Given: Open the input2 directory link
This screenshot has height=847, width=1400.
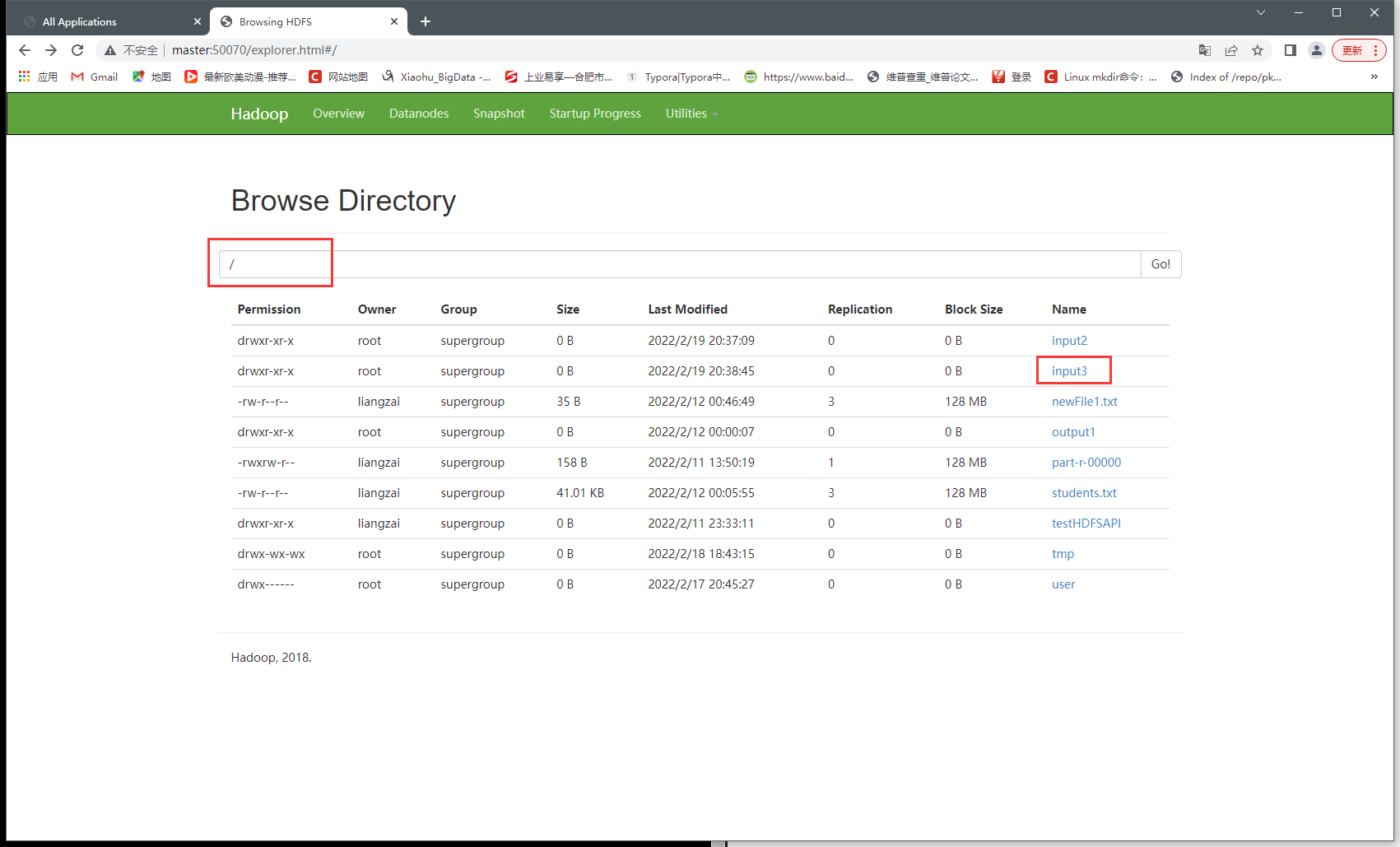Looking at the screenshot, I should [x=1069, y=341].
